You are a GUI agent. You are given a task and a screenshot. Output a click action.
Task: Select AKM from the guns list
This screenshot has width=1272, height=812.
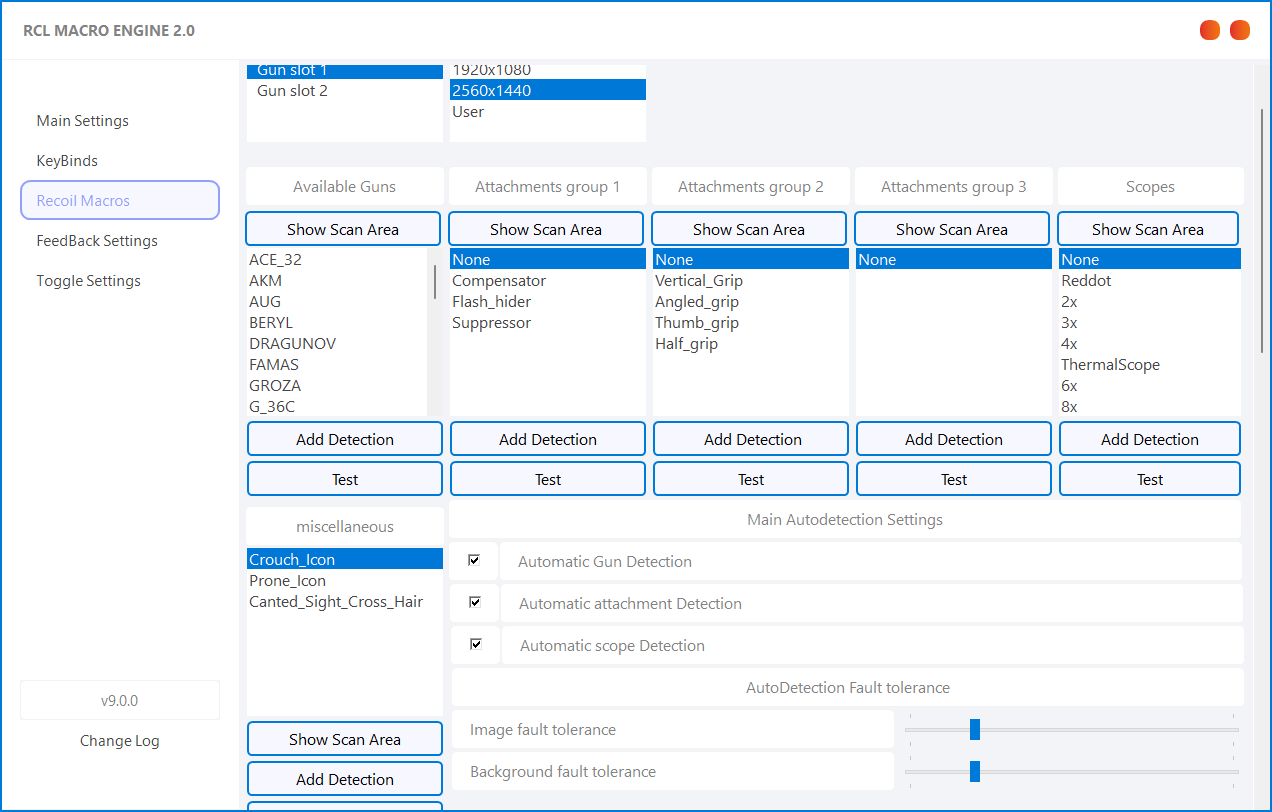tap(266, 281)
